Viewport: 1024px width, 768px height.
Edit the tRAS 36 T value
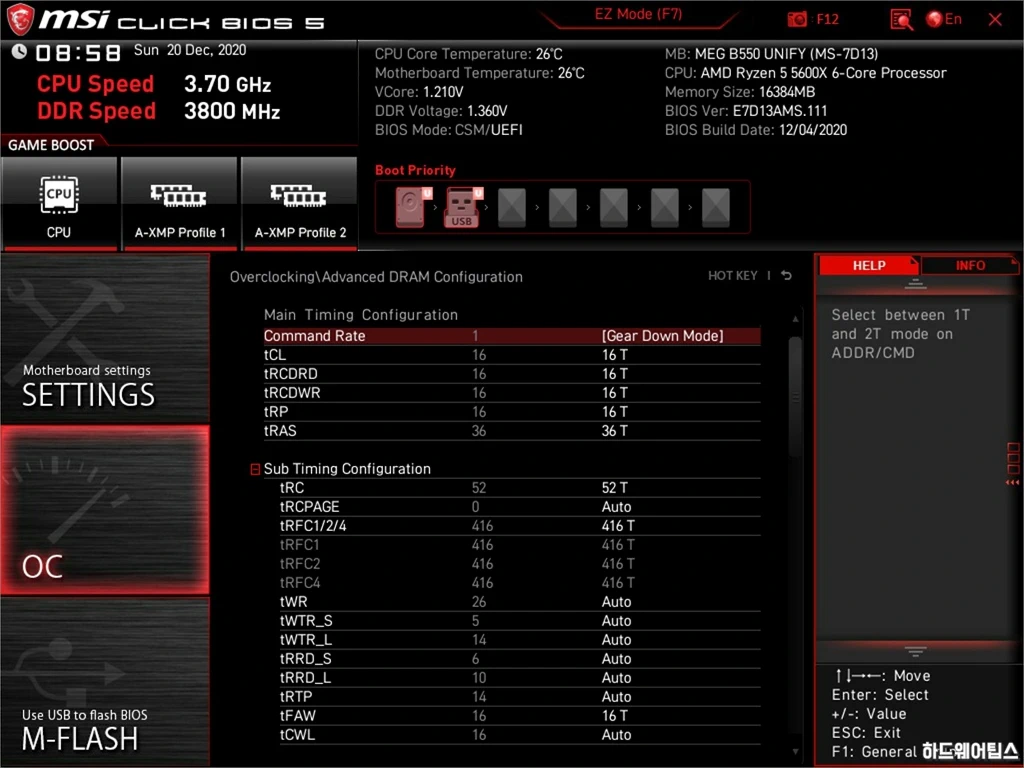tap(615, 430)
